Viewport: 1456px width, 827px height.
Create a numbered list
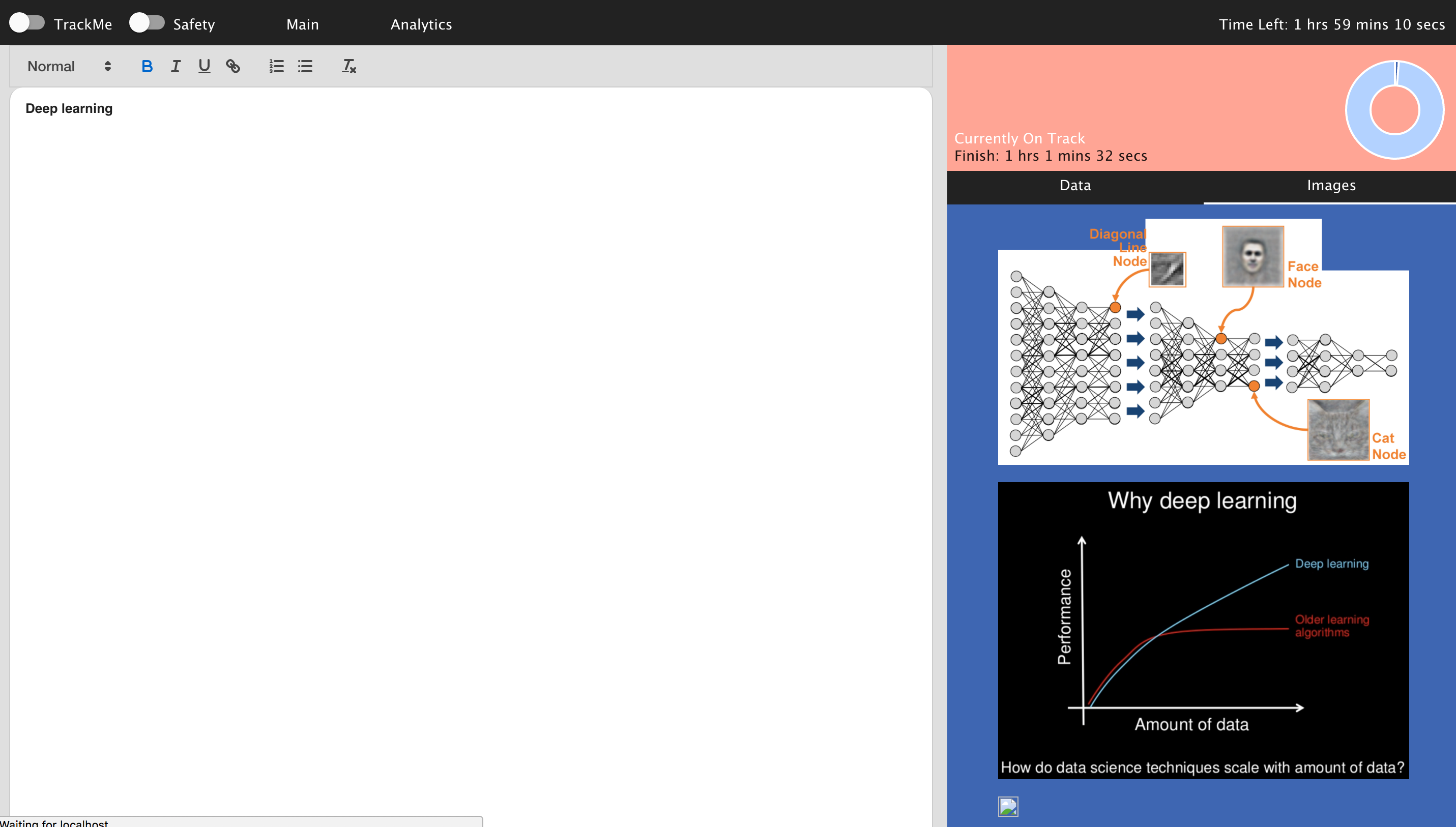tap(276, 67)
